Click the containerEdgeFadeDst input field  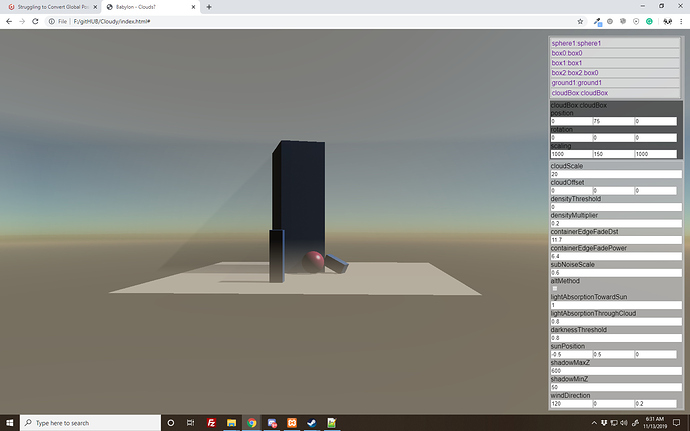tap(616, 240)
